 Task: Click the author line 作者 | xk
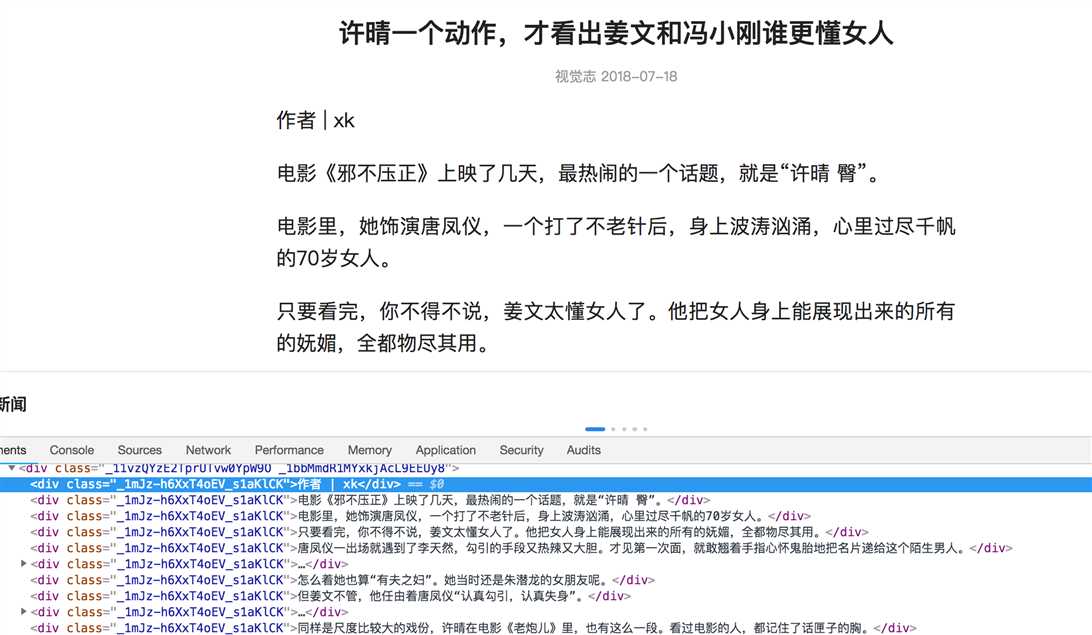point(315,120)
